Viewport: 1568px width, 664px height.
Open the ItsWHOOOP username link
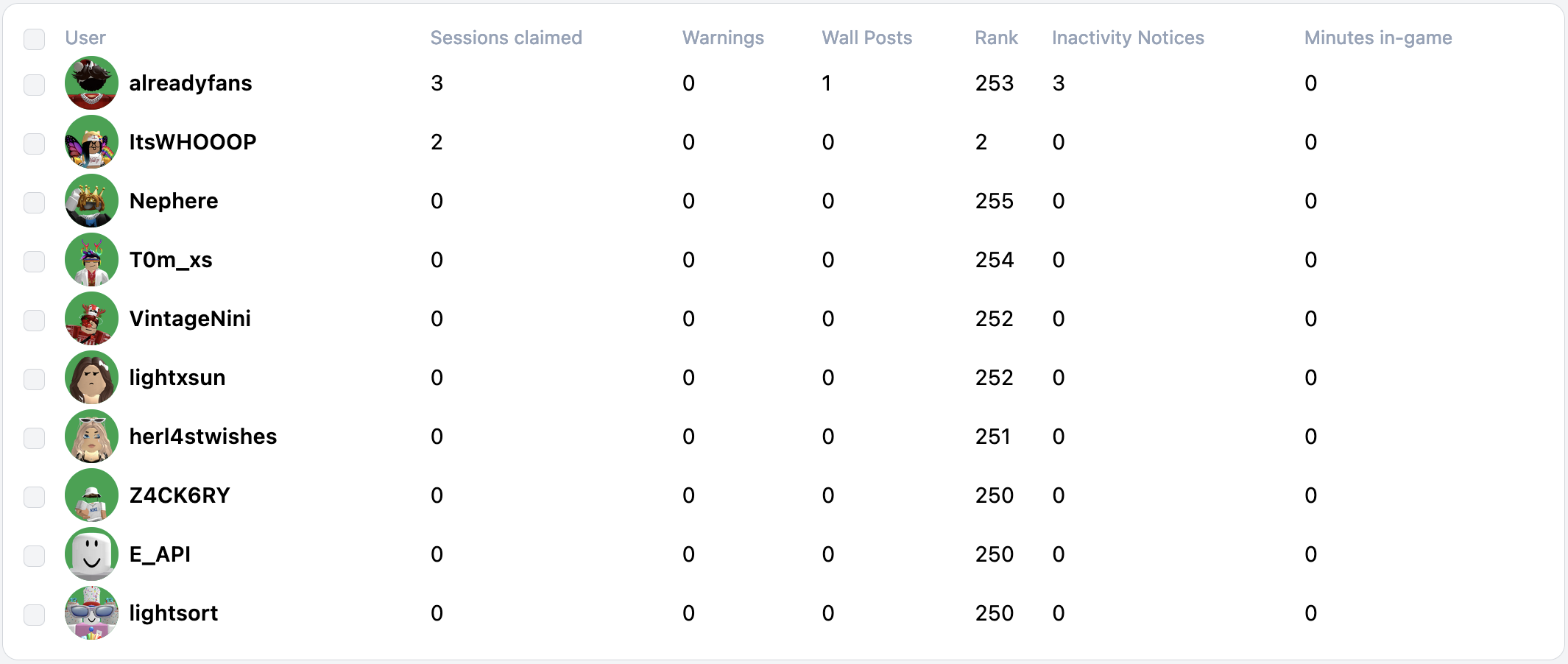[193, 142]
